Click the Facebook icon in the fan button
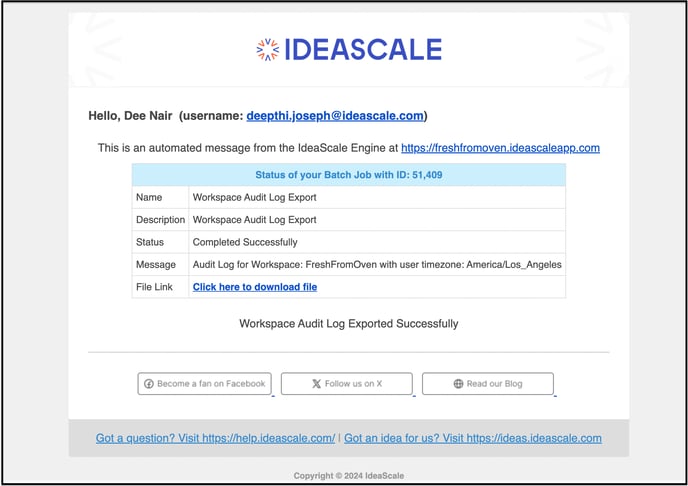 point(149,384)
